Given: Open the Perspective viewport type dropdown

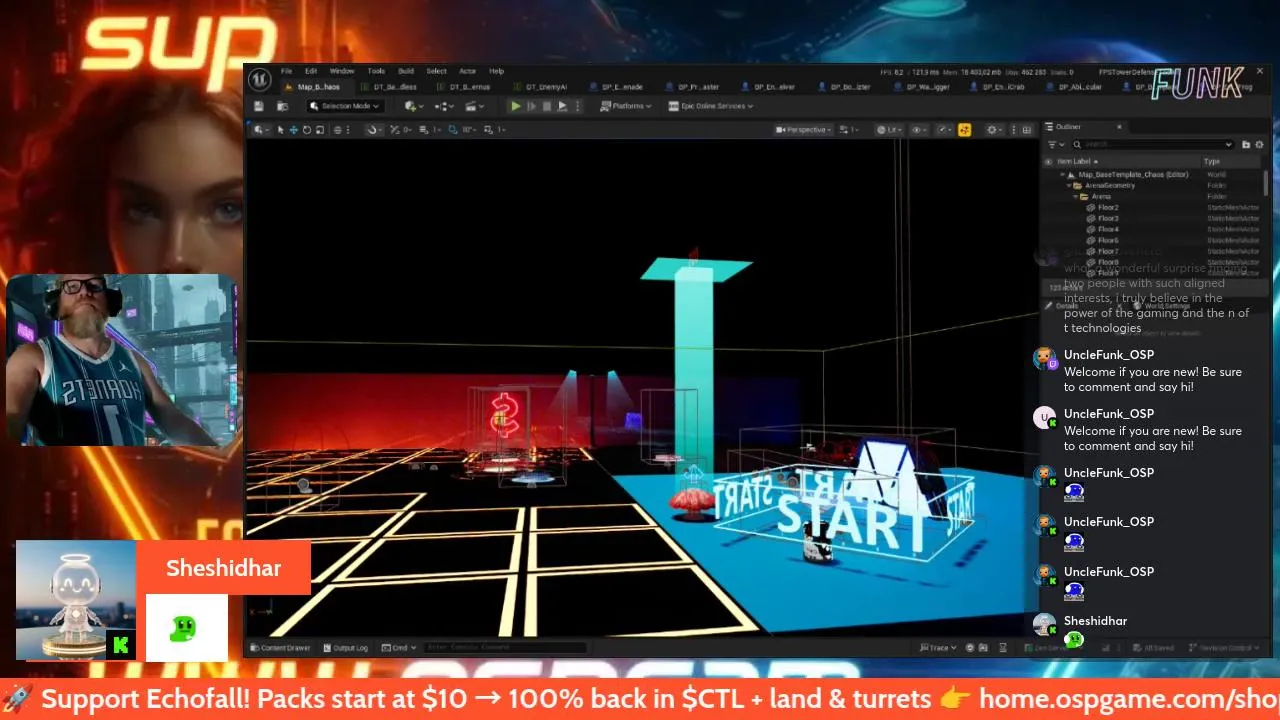Looking at the screenshot, I should [803, 130].
